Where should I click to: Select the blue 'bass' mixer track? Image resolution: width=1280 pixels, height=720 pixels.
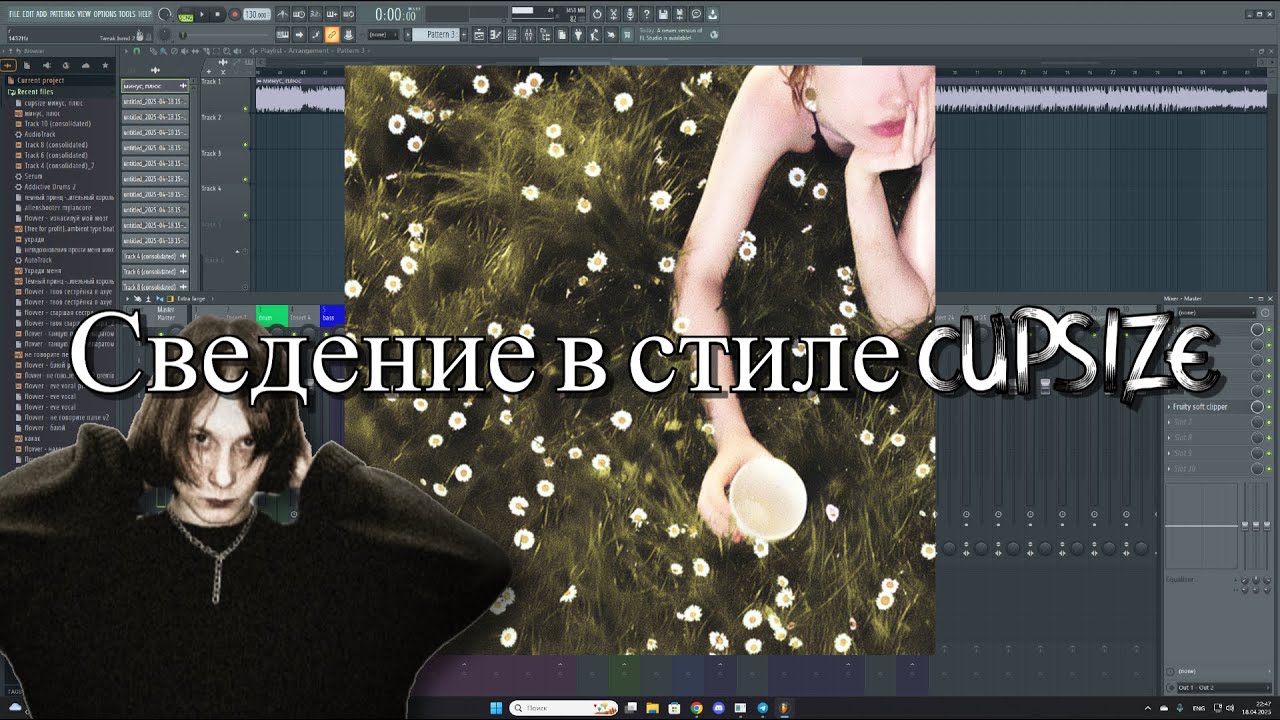(x=331, y=316)
